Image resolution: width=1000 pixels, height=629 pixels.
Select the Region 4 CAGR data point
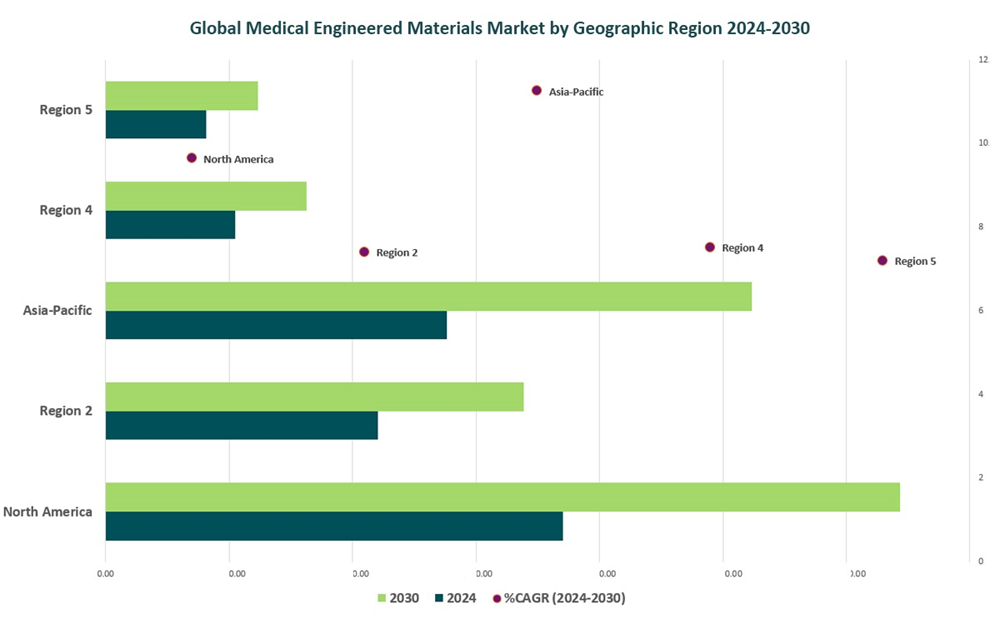click(x=710, y=247)
